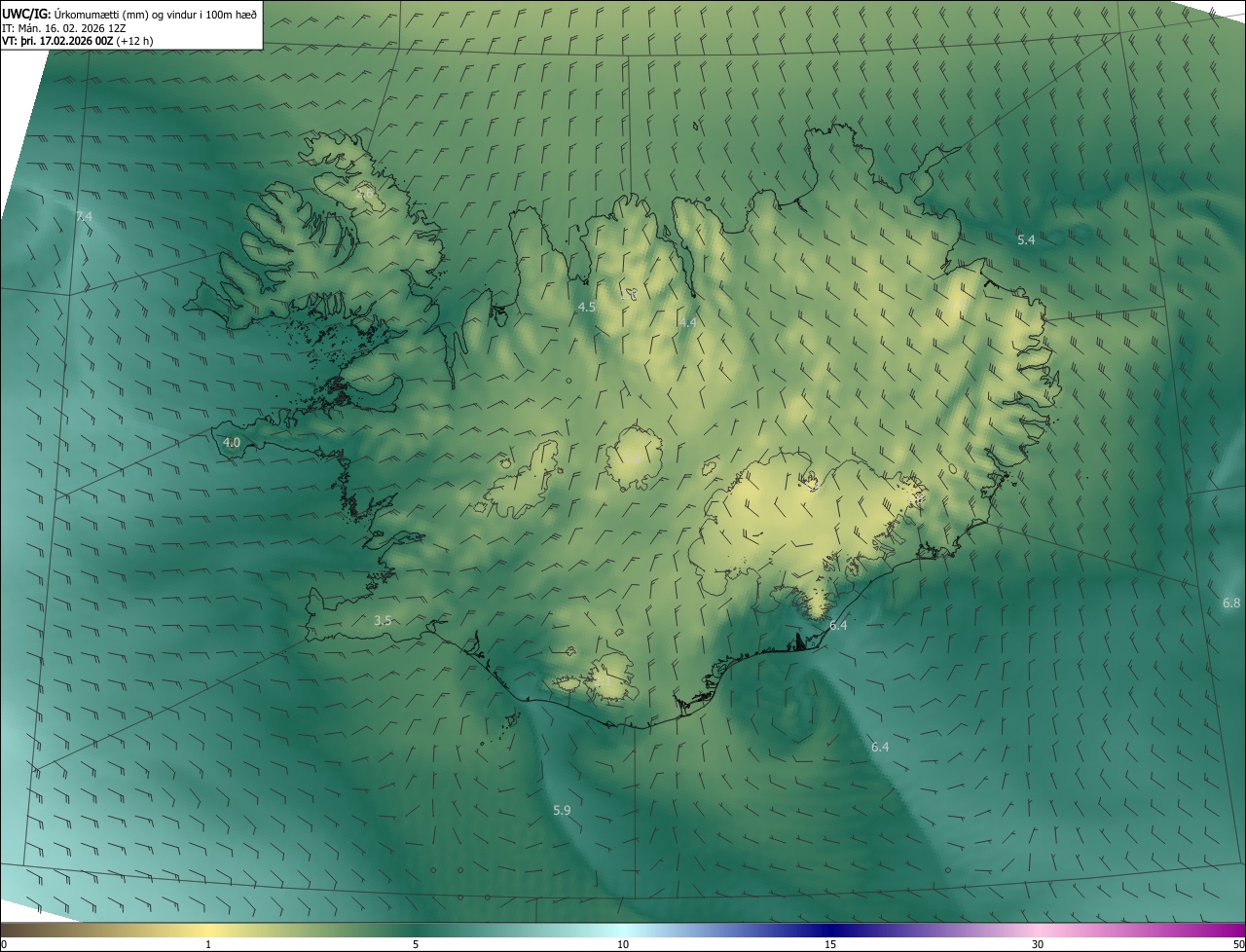Select the 30 tick on the color scale
The width and height of the screenshot is (1246, 952).
pyautogui.click(x=1038, y=944)
